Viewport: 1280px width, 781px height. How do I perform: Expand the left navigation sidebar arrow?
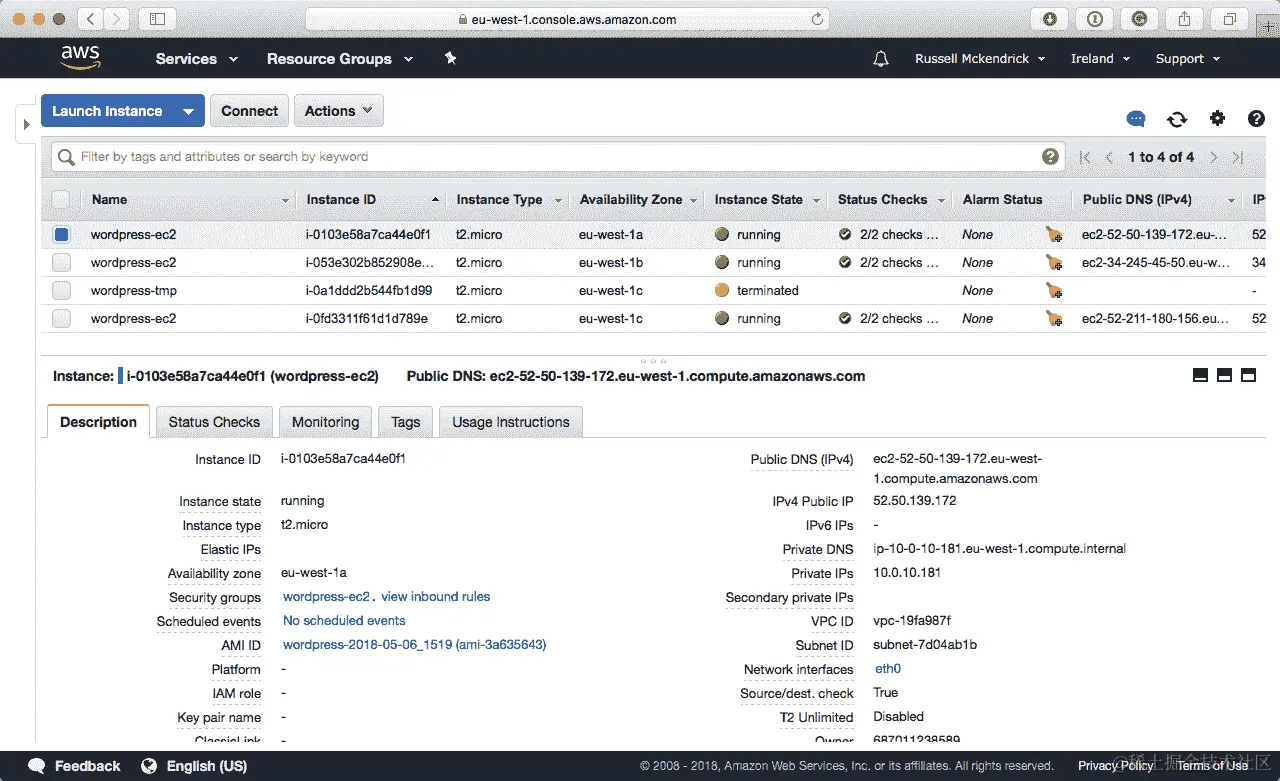coord(25,125)
